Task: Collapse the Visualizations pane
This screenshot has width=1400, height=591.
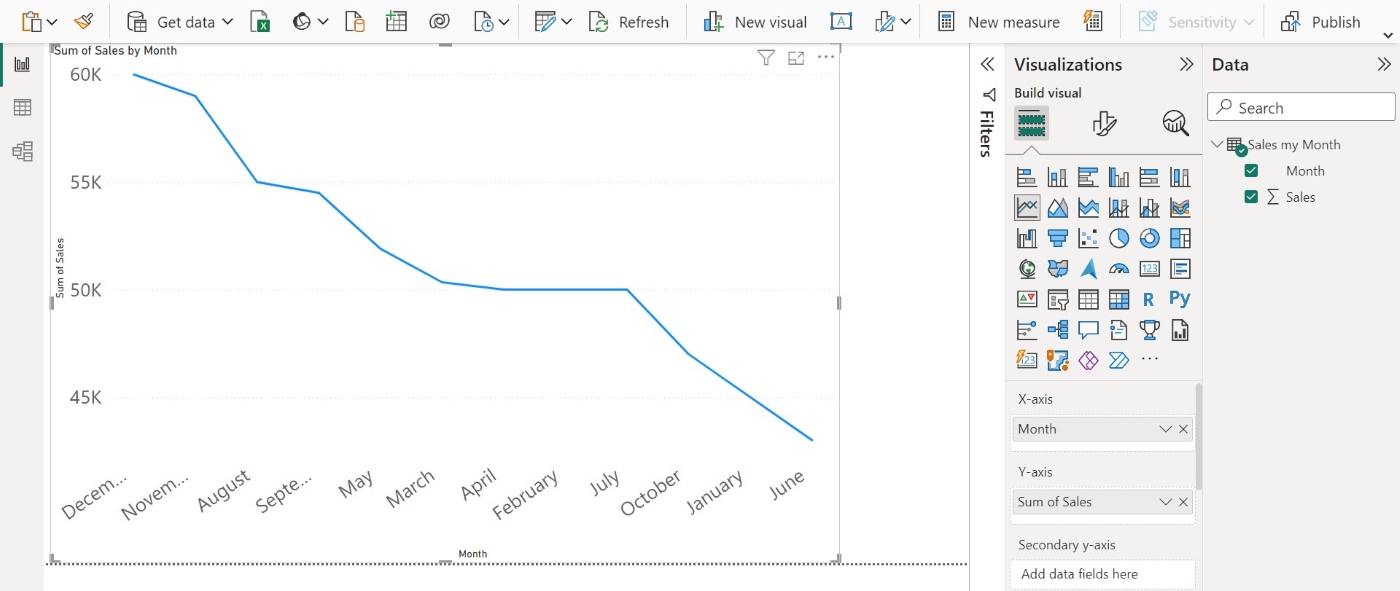Action: click(x=1186, y=64)
